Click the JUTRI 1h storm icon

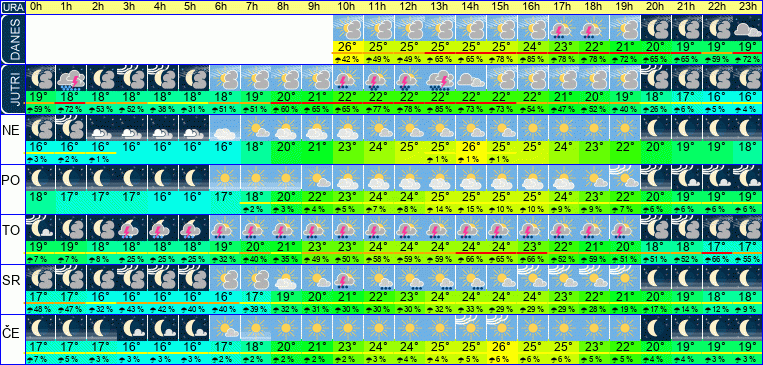click(x=71, y=78)
